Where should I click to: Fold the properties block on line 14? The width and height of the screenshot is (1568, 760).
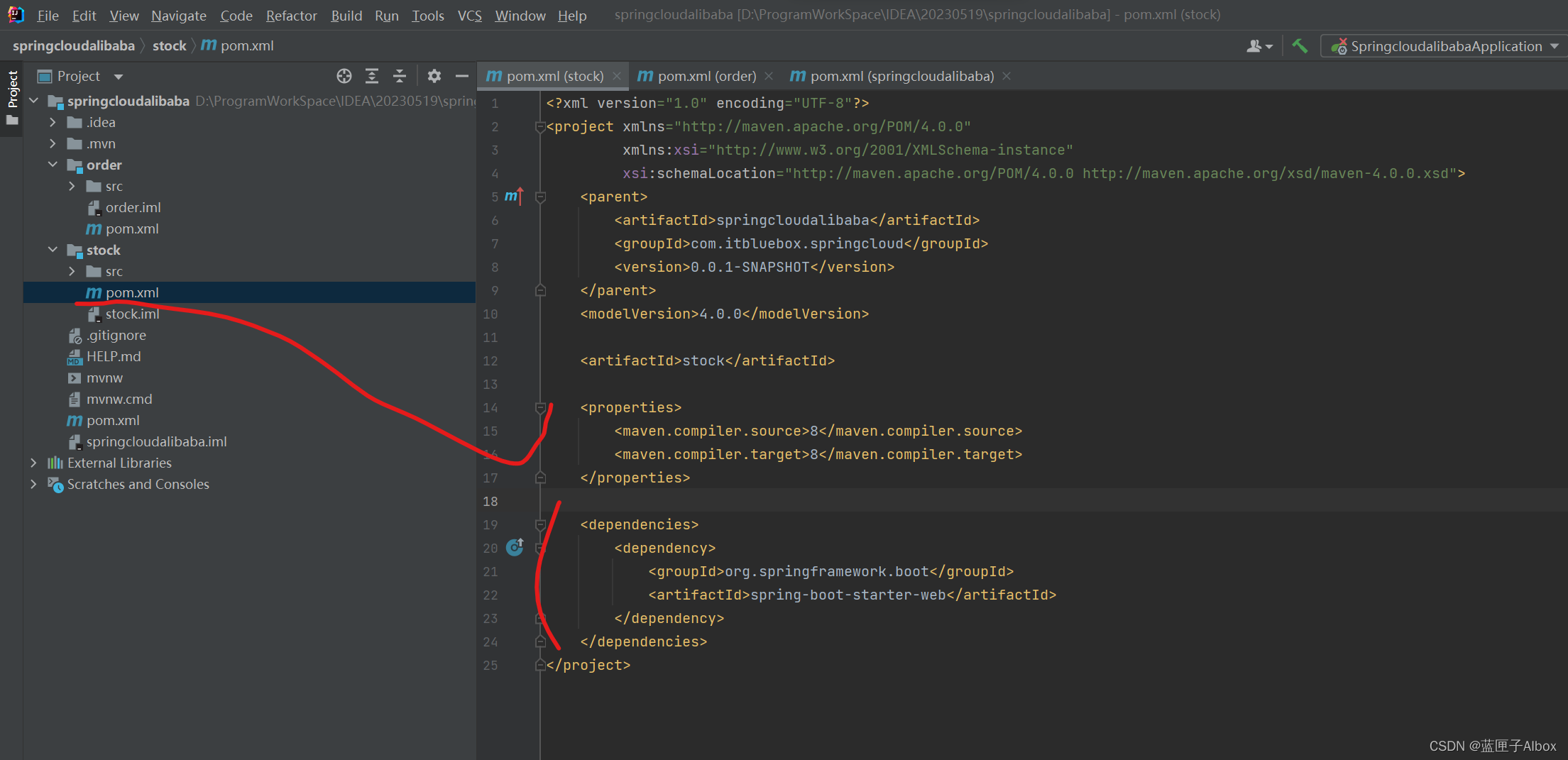click(x=540, y=407)
